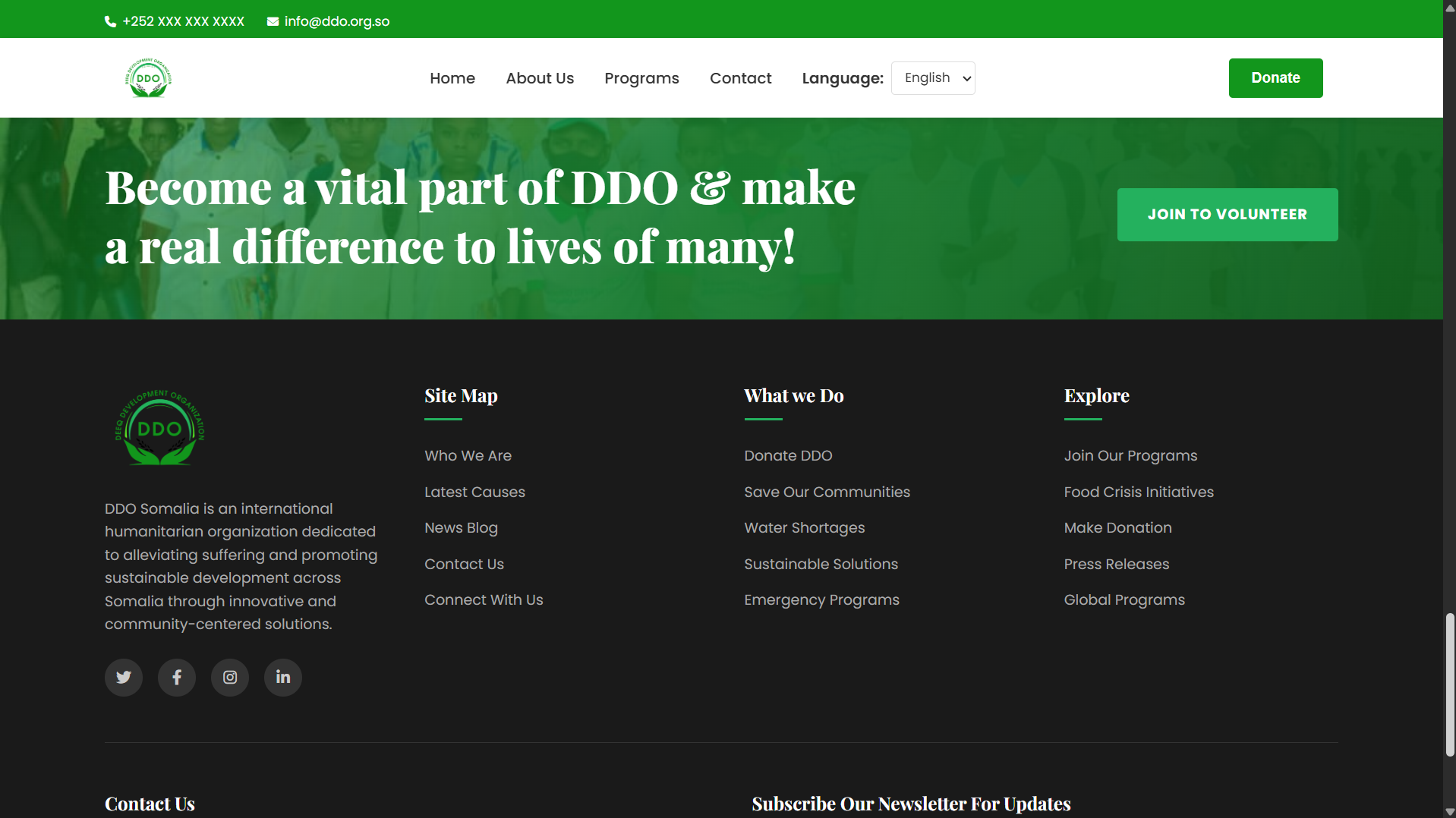Screen dimensions: 1456x818
Task: Open the About Us navigation item
Action: (540, 77)
